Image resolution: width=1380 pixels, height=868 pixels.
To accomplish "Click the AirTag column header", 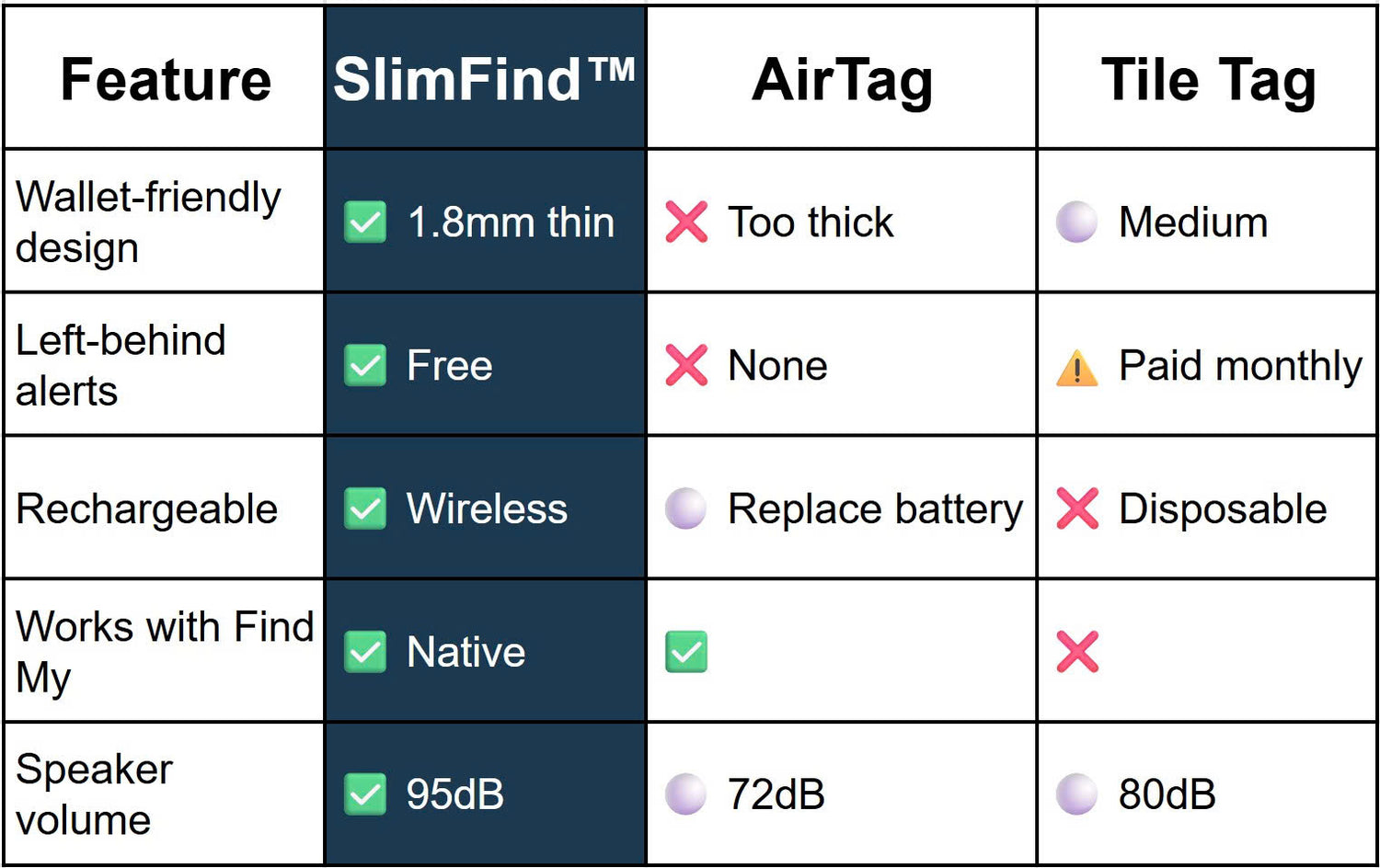I will (842, 79).
